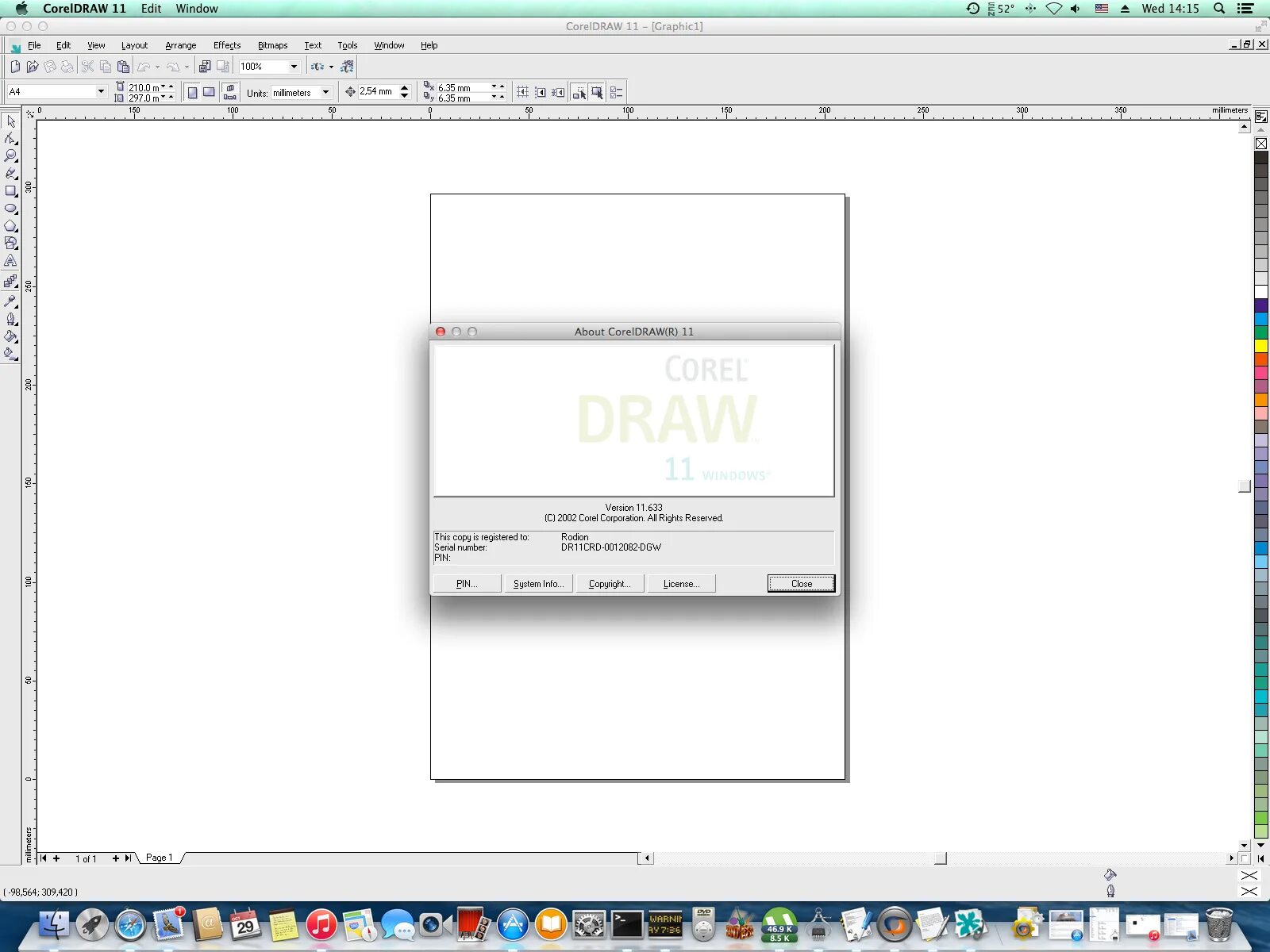
Task: Go to the last page button
Action: pyautogui.click(x=128, y=858)
